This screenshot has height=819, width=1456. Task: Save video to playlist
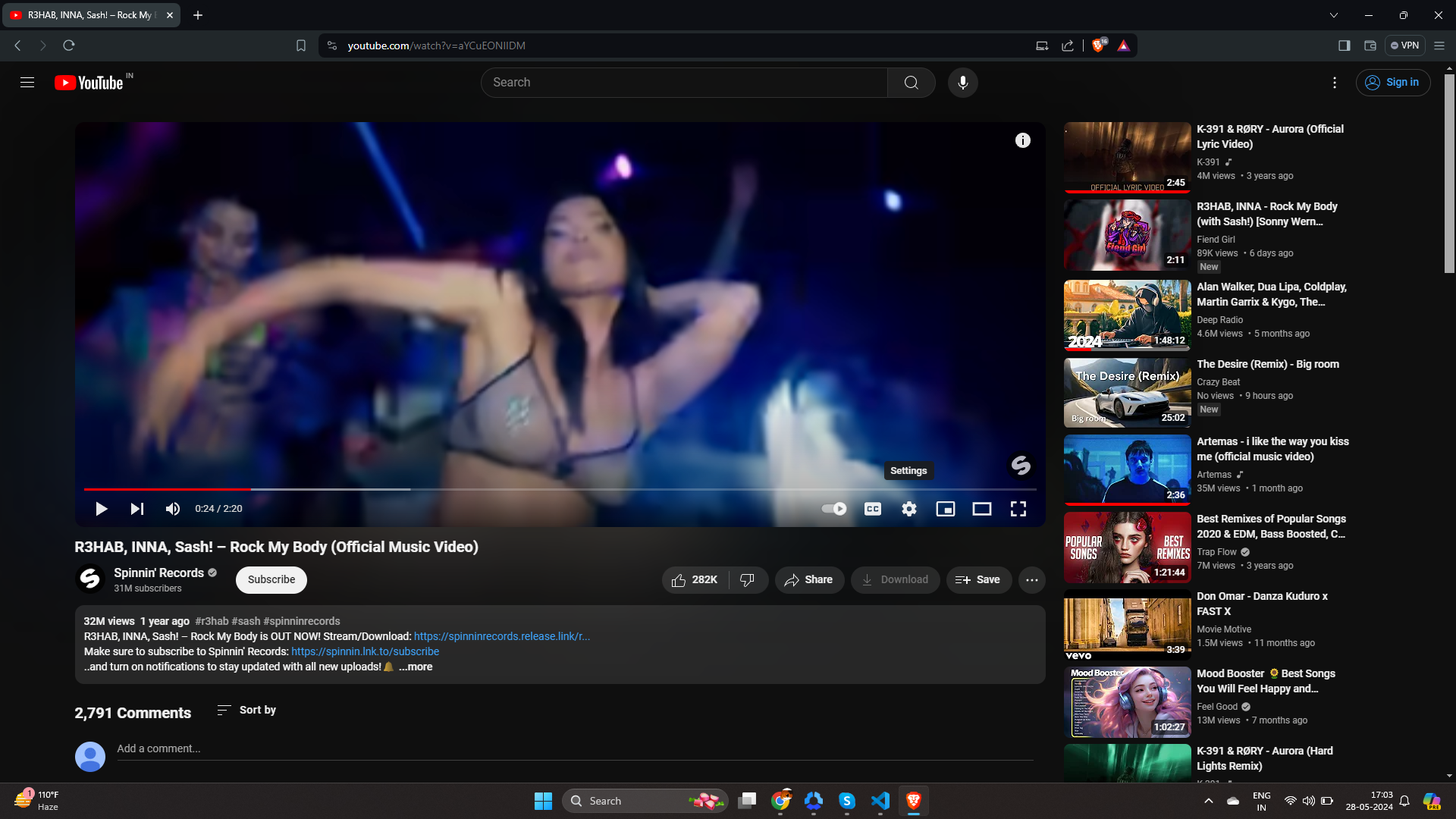pyautogui.click(x=978, y=580)
